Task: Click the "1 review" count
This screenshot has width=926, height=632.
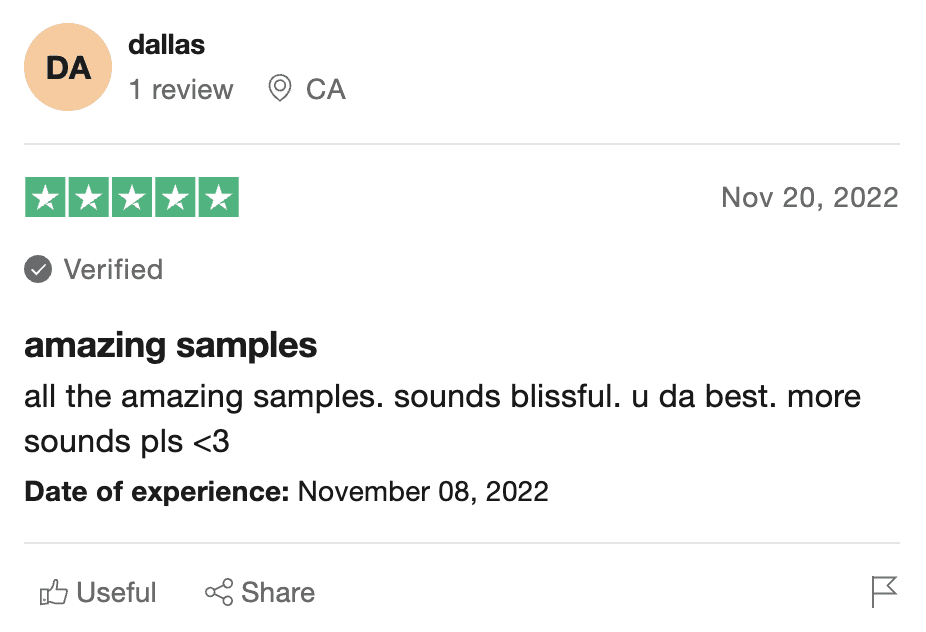Action: click(x=181, y=90)
